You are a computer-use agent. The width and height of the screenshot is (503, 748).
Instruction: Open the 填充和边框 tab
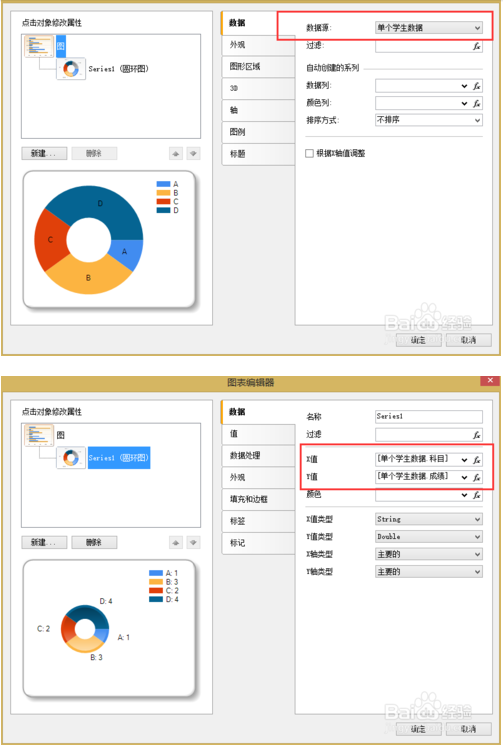(x=258, y=499)
